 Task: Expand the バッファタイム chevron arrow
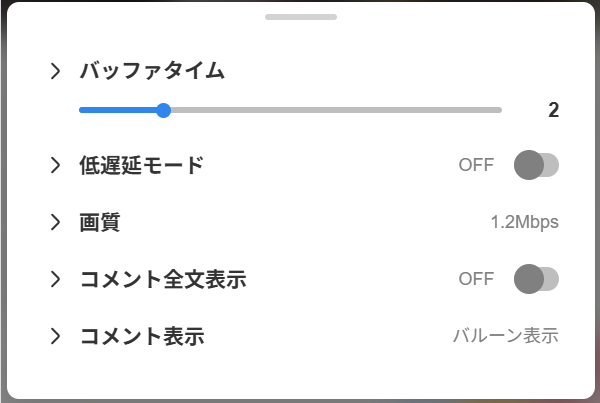click(55, 71)
